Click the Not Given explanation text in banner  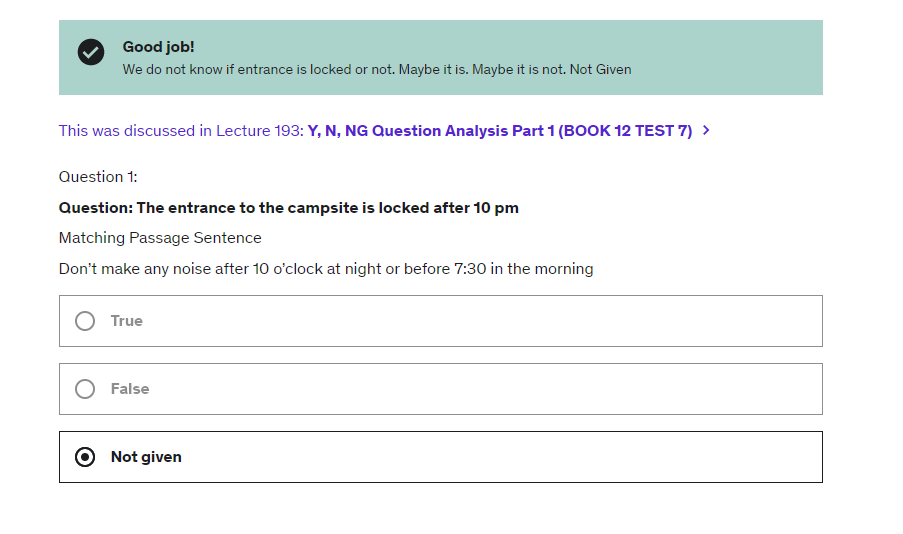coord(377,70)
